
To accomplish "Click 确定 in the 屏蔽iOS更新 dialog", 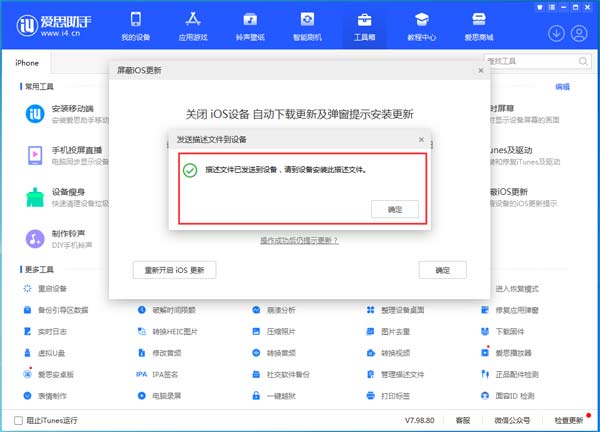I will (443, 270).
